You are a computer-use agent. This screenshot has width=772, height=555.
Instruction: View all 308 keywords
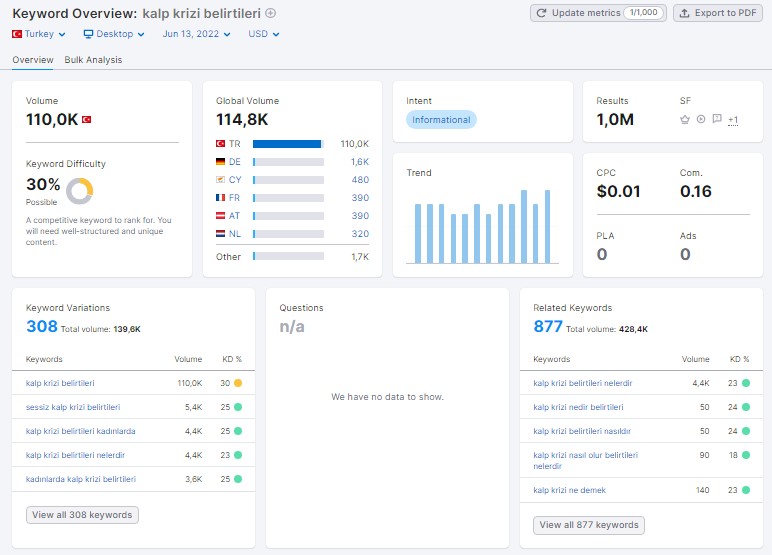click(82, 515)
